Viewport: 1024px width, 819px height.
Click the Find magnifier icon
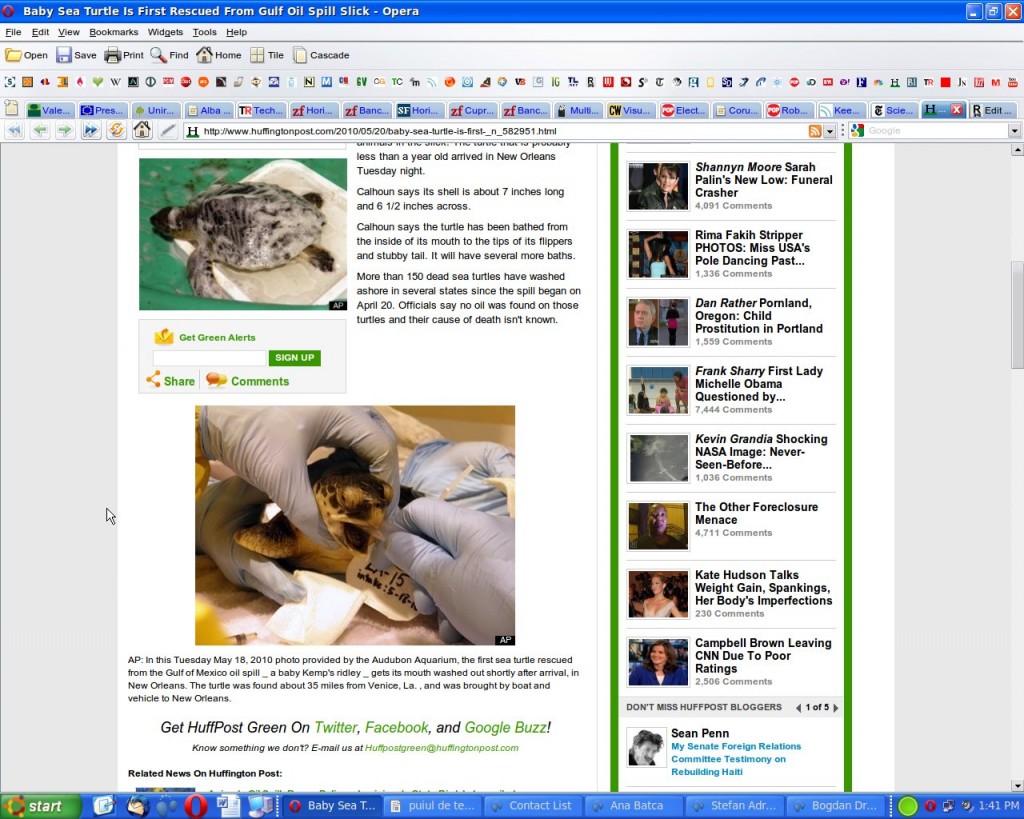(x=158, y=55)
